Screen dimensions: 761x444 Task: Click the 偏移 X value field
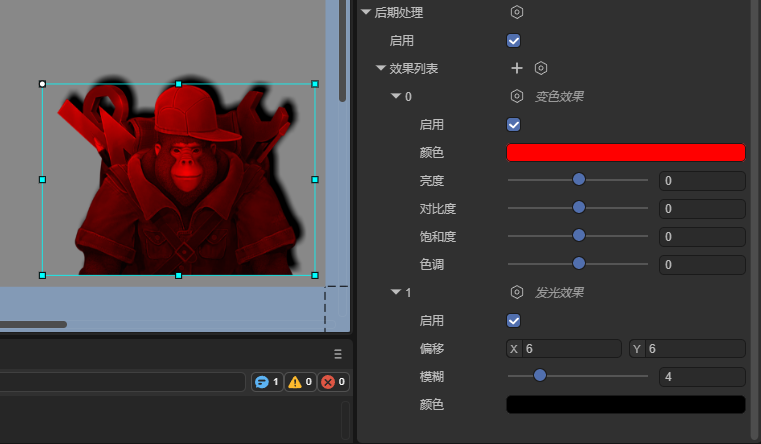point(571,349)
